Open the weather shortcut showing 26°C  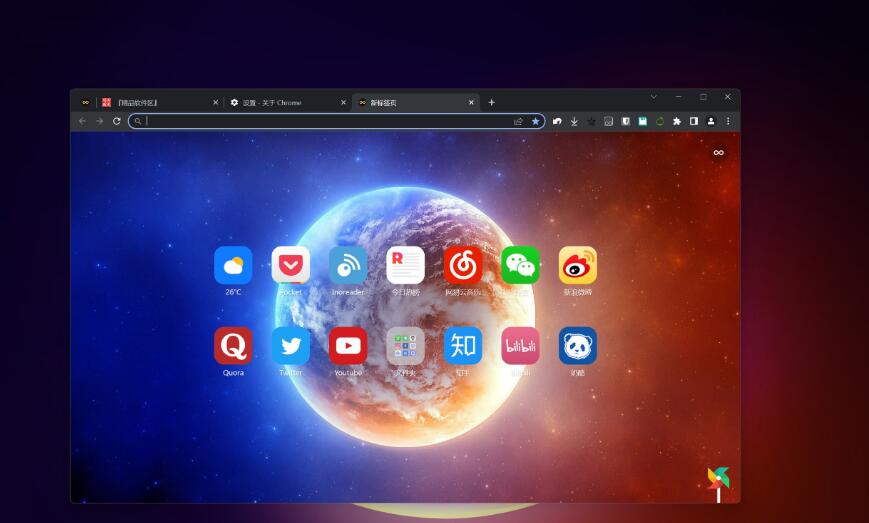point(233,265)
